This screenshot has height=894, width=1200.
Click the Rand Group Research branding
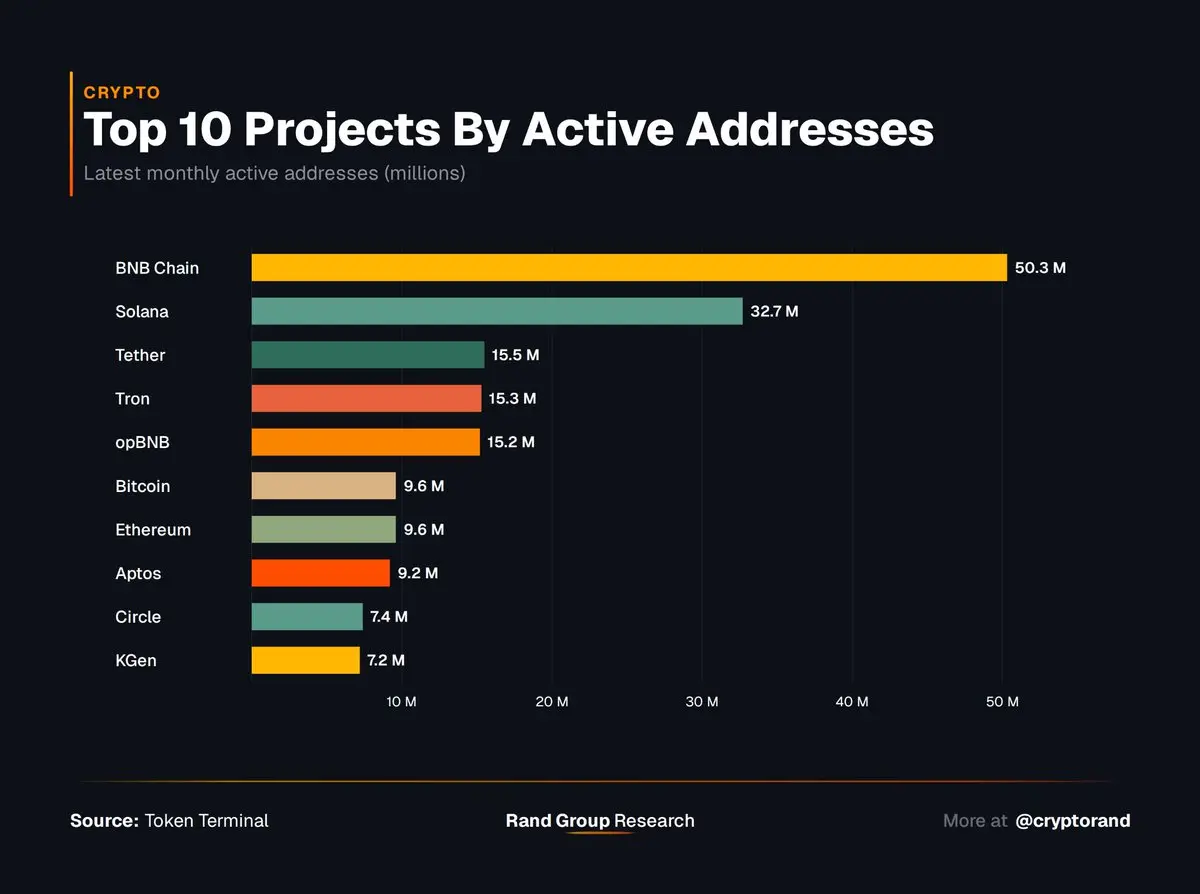[x=600, y=821]
